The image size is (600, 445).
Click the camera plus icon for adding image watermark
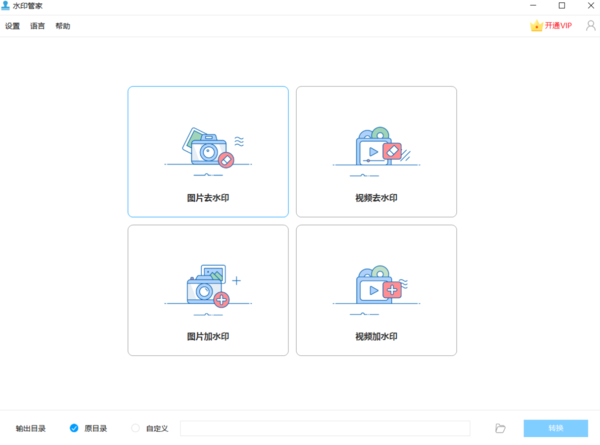point(207,287)
